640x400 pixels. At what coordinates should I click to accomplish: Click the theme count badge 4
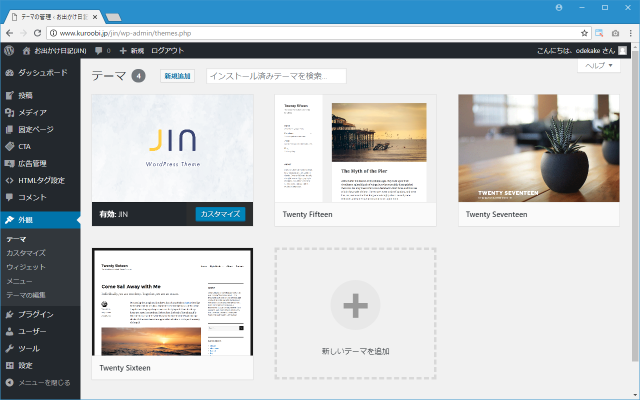(138, 76)
